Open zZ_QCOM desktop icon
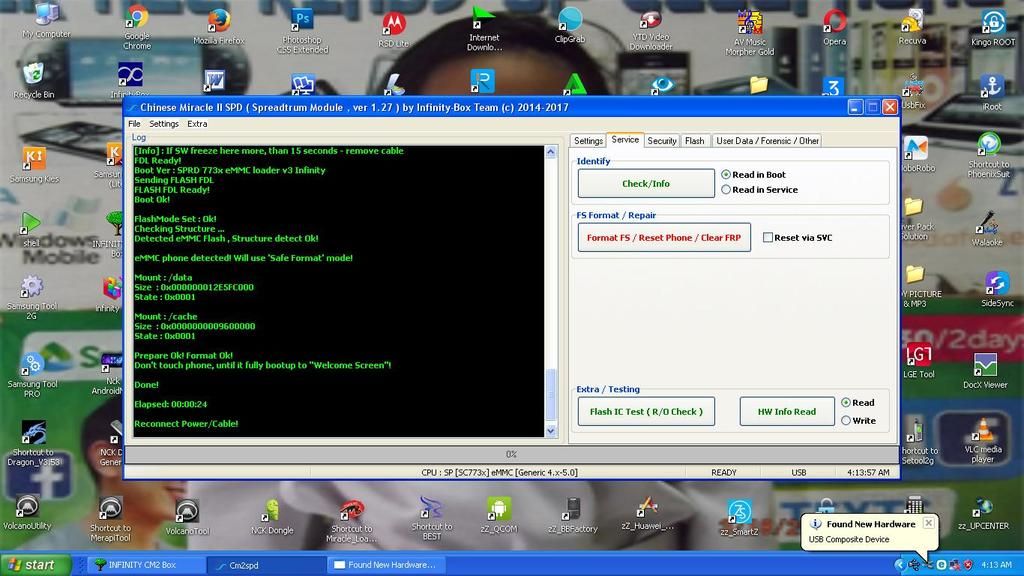The image size is (1024, 576). click(x=498, y=515)
